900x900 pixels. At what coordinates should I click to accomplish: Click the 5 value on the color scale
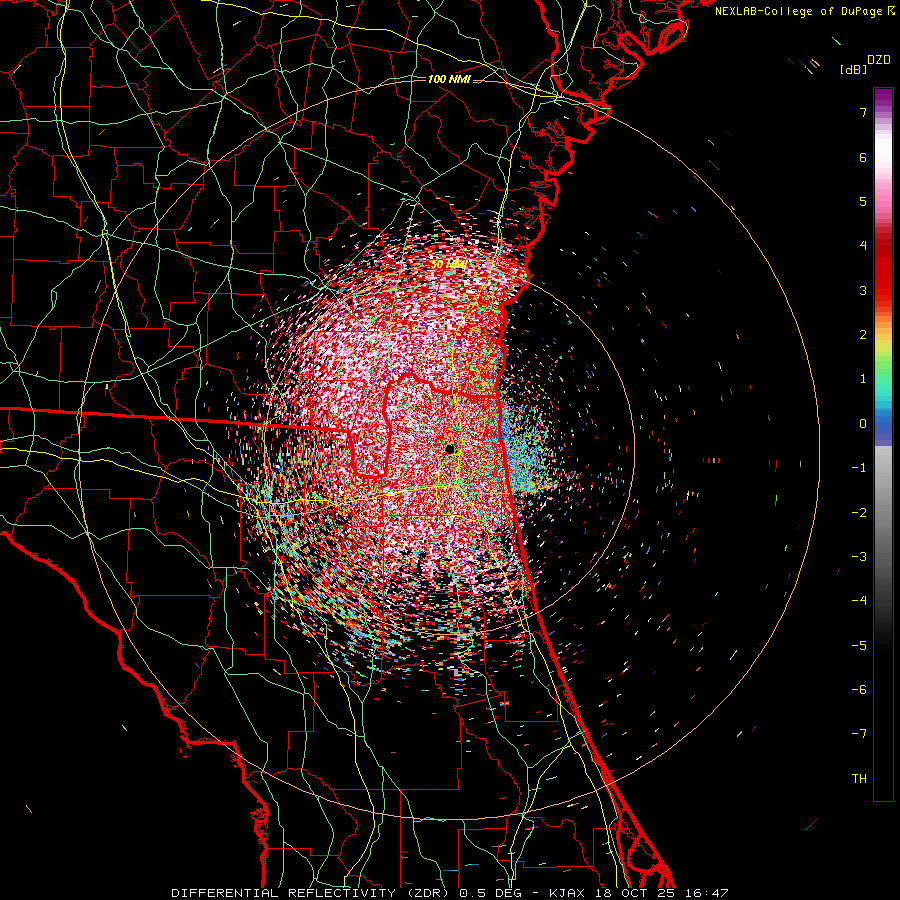[863, 201]
